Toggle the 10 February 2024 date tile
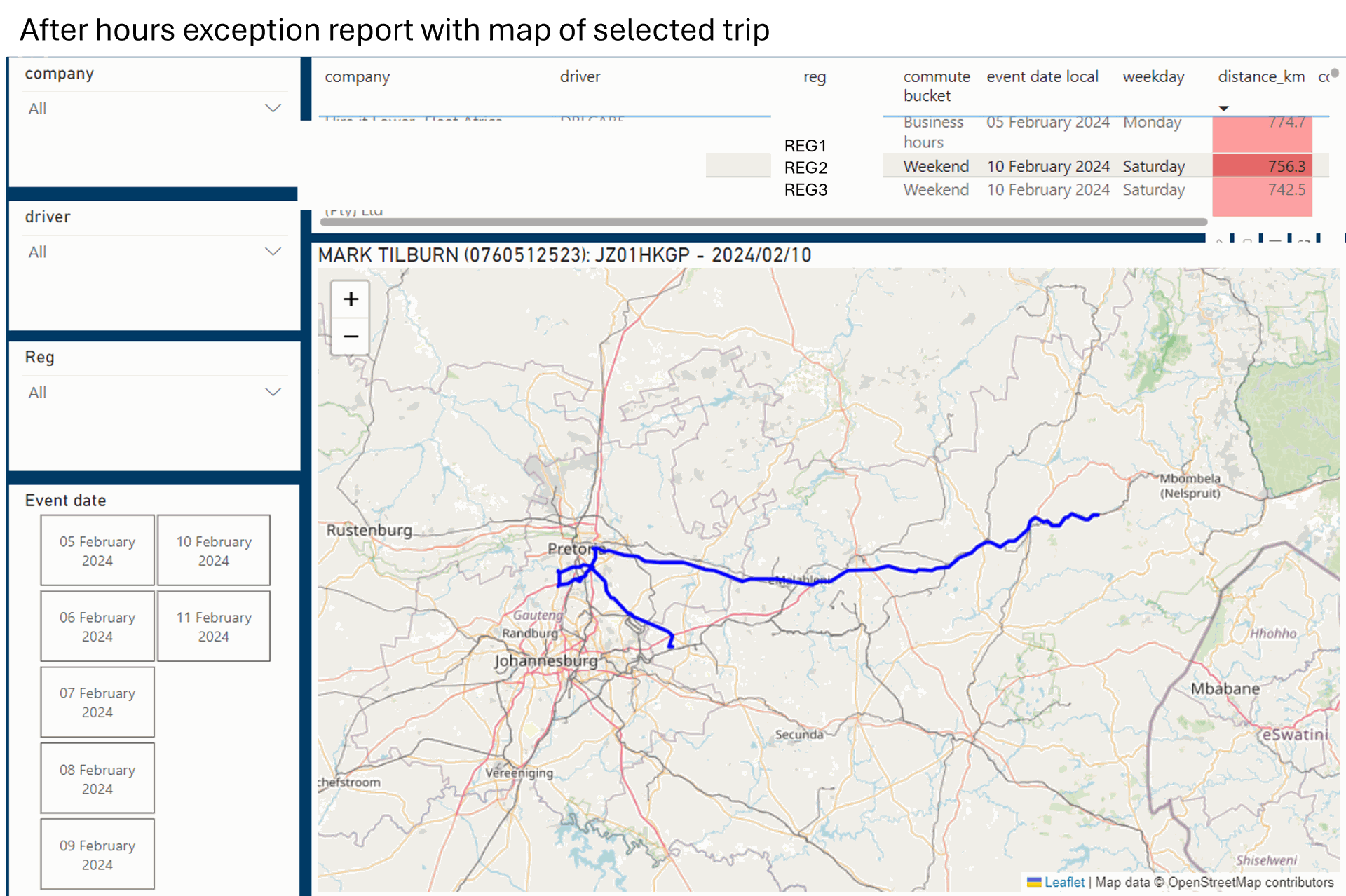The image size is (1346, 896). (x=214, y=550)
